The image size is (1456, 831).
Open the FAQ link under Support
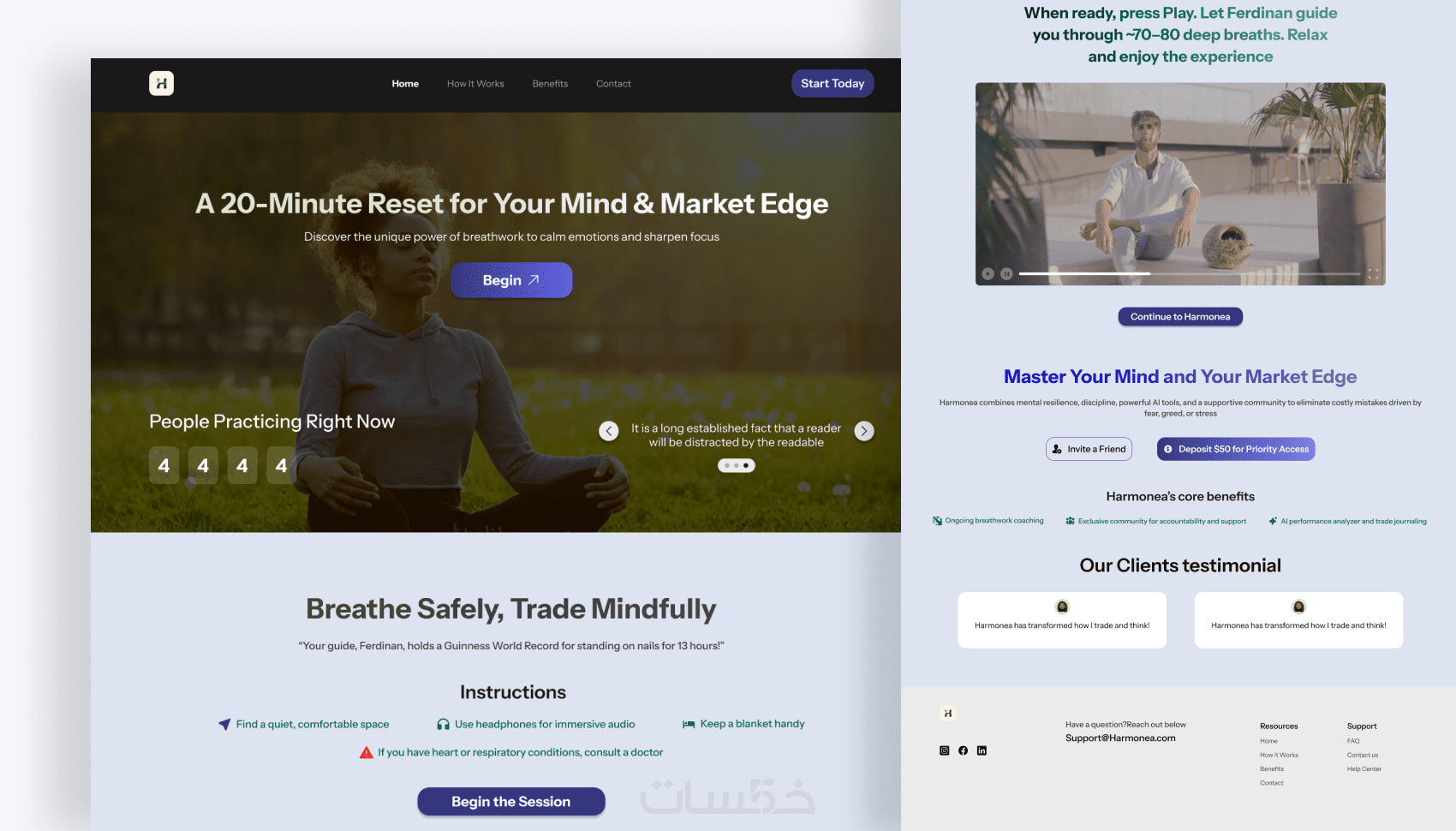pyautogui.click(x=1353, y=741)
